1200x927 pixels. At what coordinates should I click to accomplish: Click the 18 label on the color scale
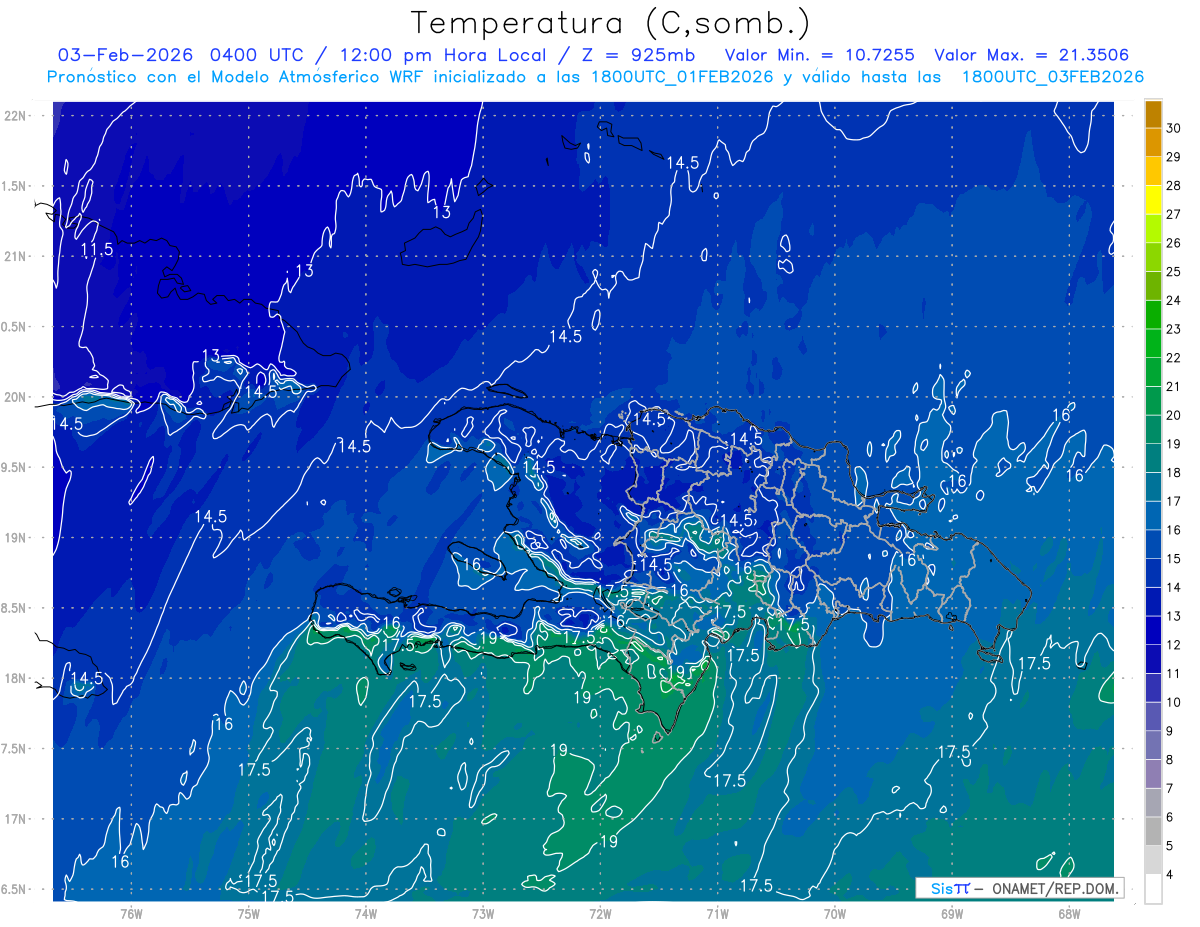(x=1174, y=473)
